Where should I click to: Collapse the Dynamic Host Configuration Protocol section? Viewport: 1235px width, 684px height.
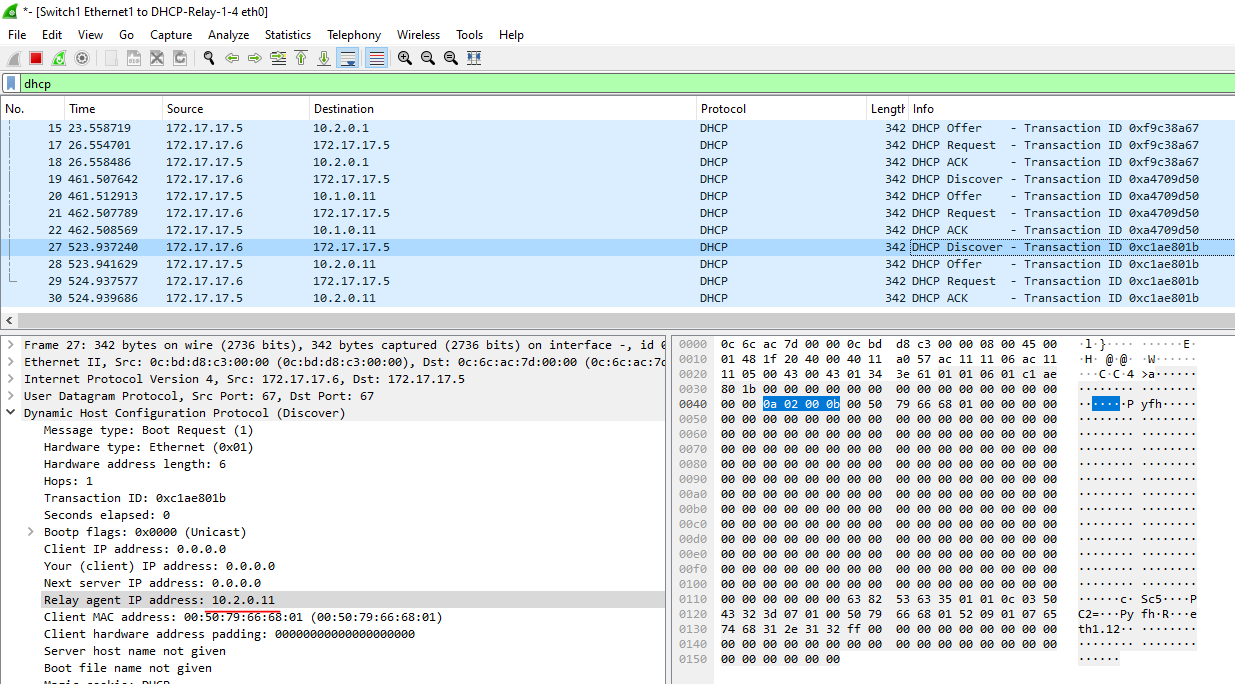tap(11, 413)
